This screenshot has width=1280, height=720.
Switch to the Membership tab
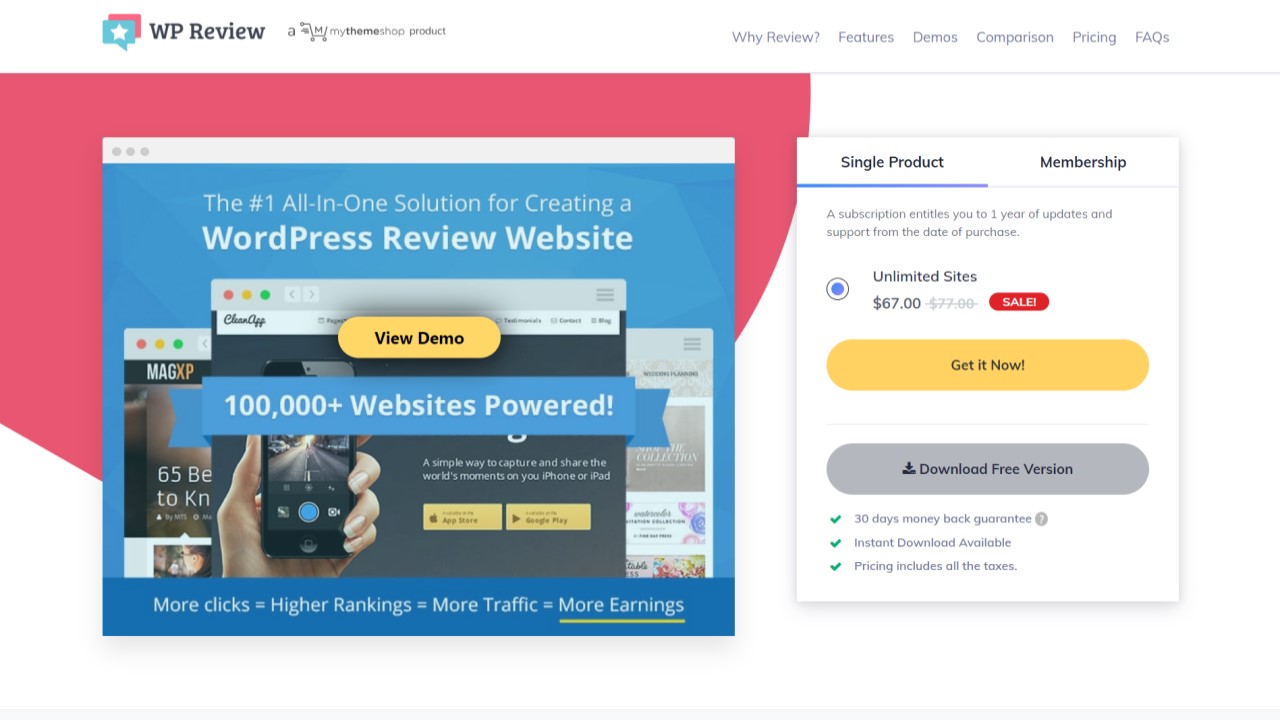(1083, 161)
